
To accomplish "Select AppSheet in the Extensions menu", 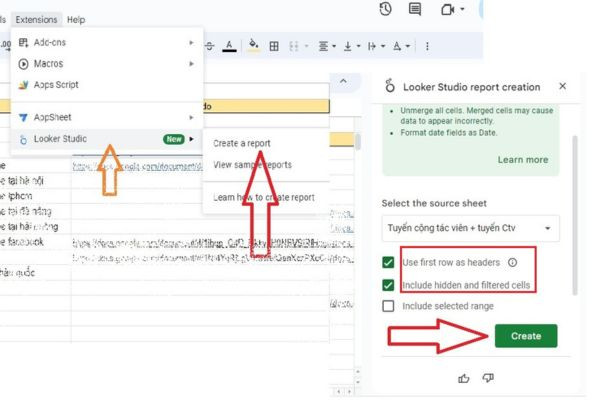I will (x=107, y=117).
